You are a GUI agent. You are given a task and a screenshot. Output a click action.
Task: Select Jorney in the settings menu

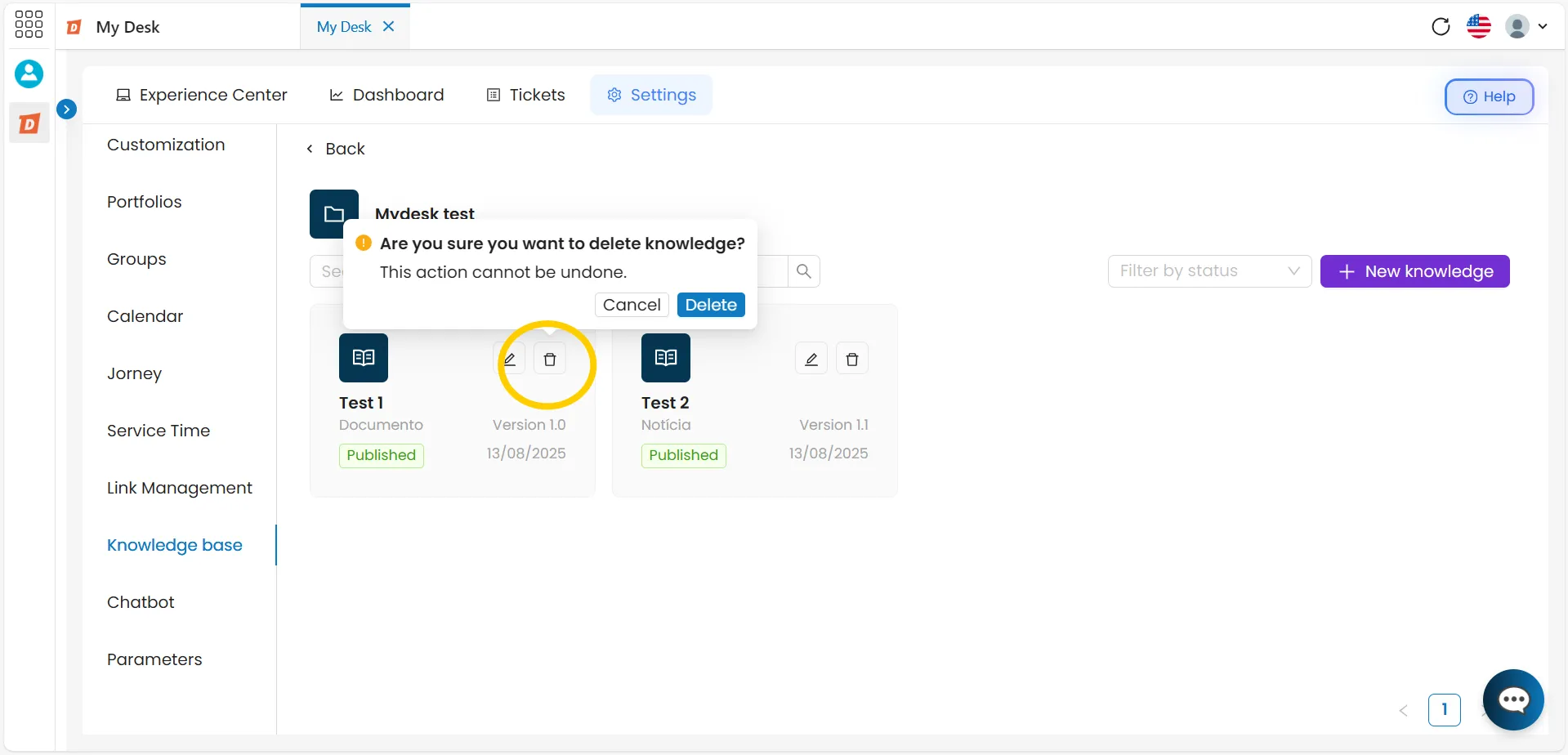point(135,373)
